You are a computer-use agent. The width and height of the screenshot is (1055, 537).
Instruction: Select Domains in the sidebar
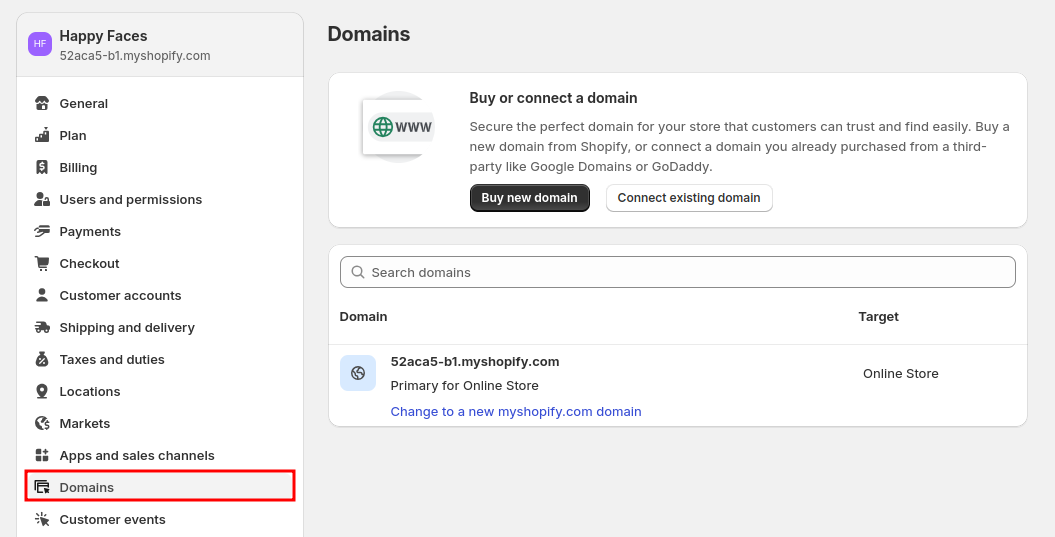[160, 486]
